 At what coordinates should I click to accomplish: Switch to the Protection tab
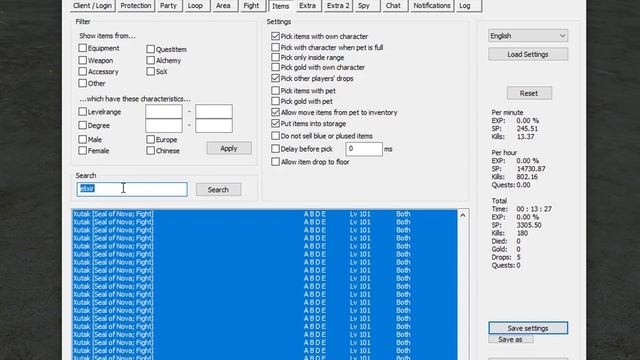[x=136, y=6]
